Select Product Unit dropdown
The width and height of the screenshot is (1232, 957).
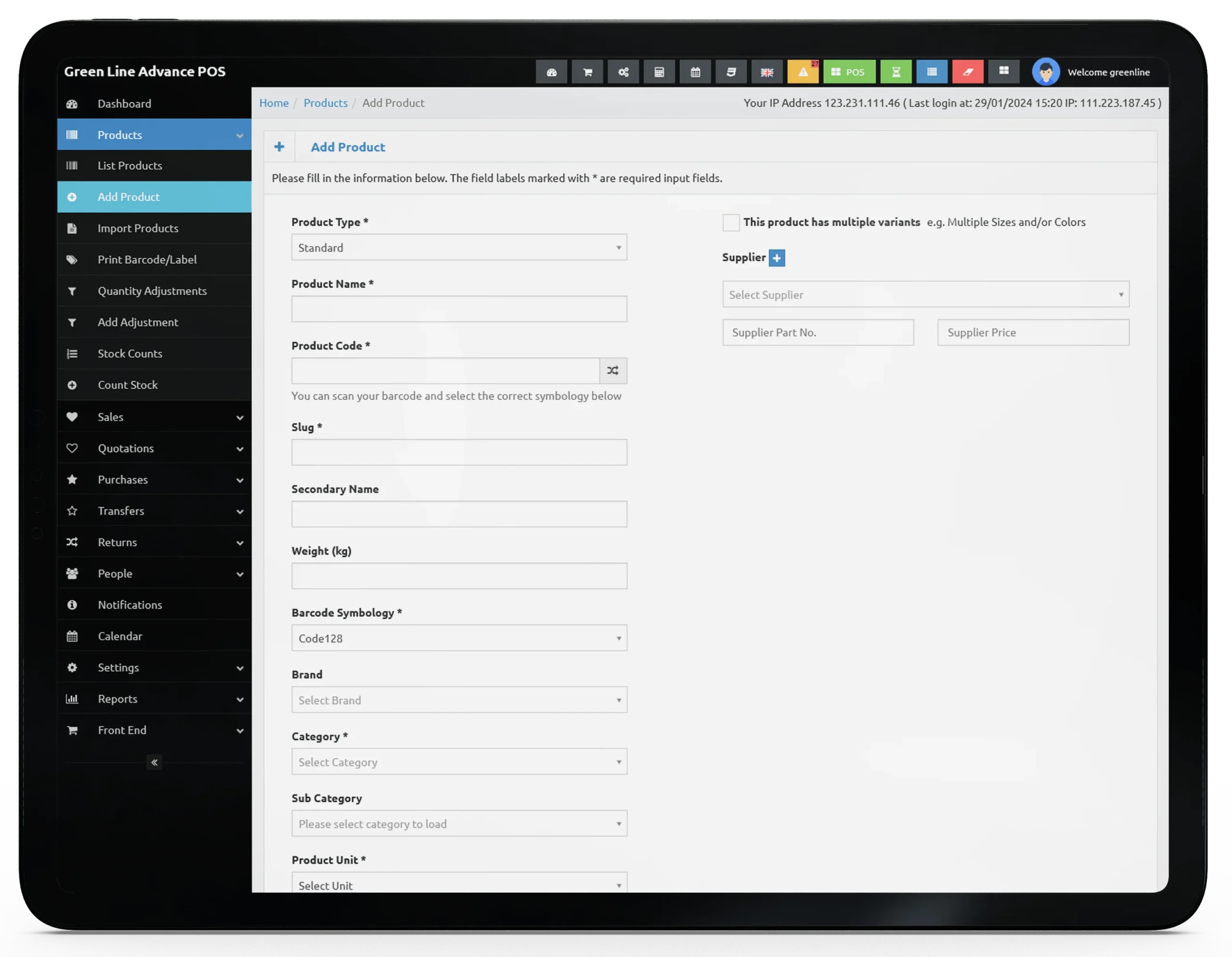[x=459, y=885]
